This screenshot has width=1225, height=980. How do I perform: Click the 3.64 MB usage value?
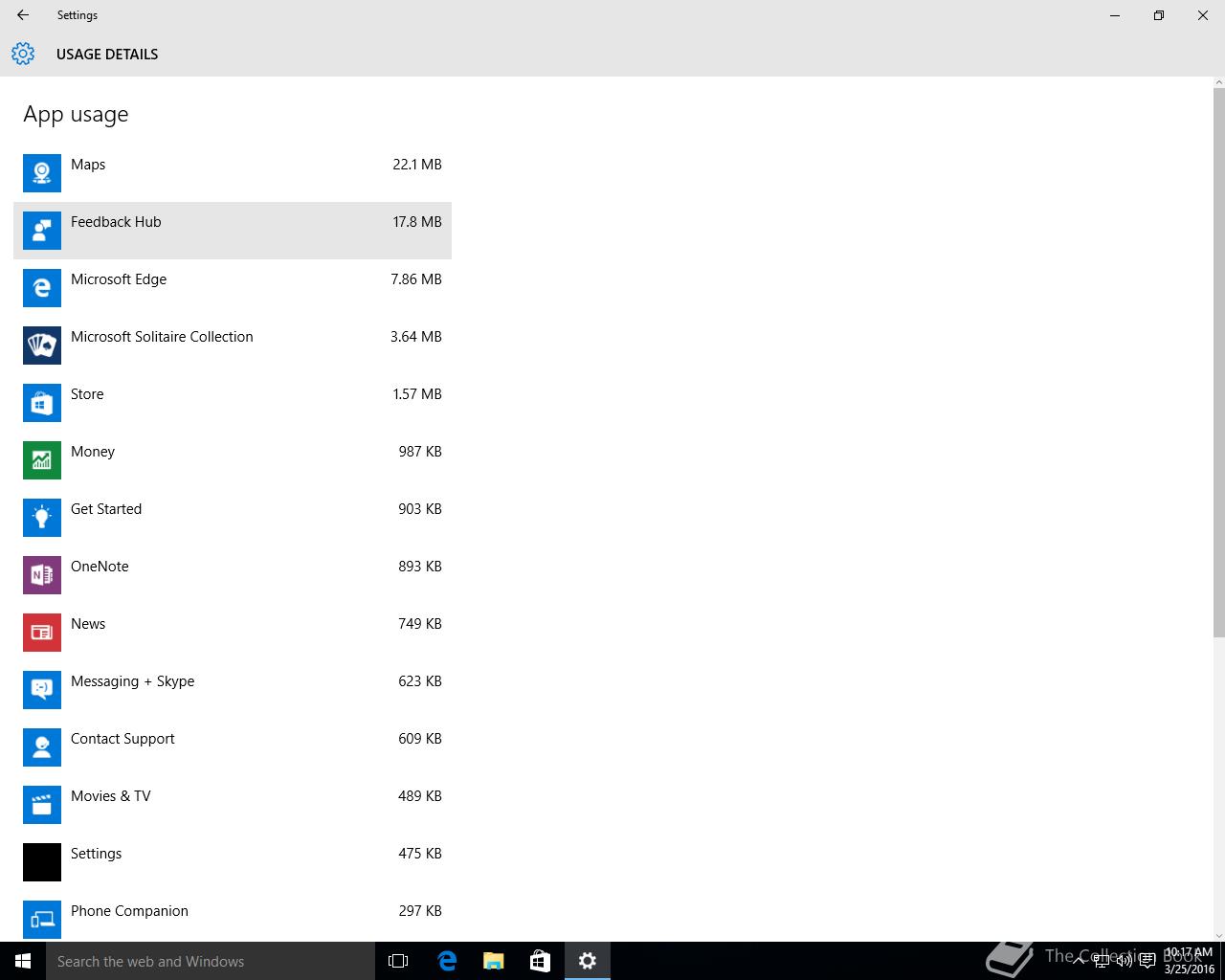(416, 337)
